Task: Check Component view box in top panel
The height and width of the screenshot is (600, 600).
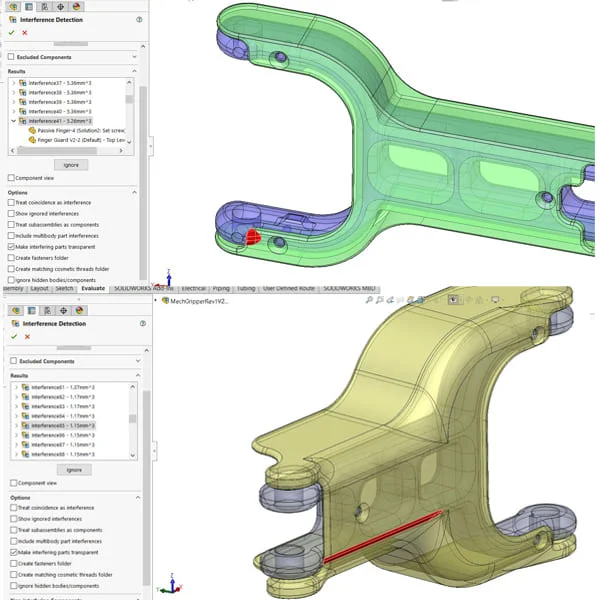Action: pos(11,177)
